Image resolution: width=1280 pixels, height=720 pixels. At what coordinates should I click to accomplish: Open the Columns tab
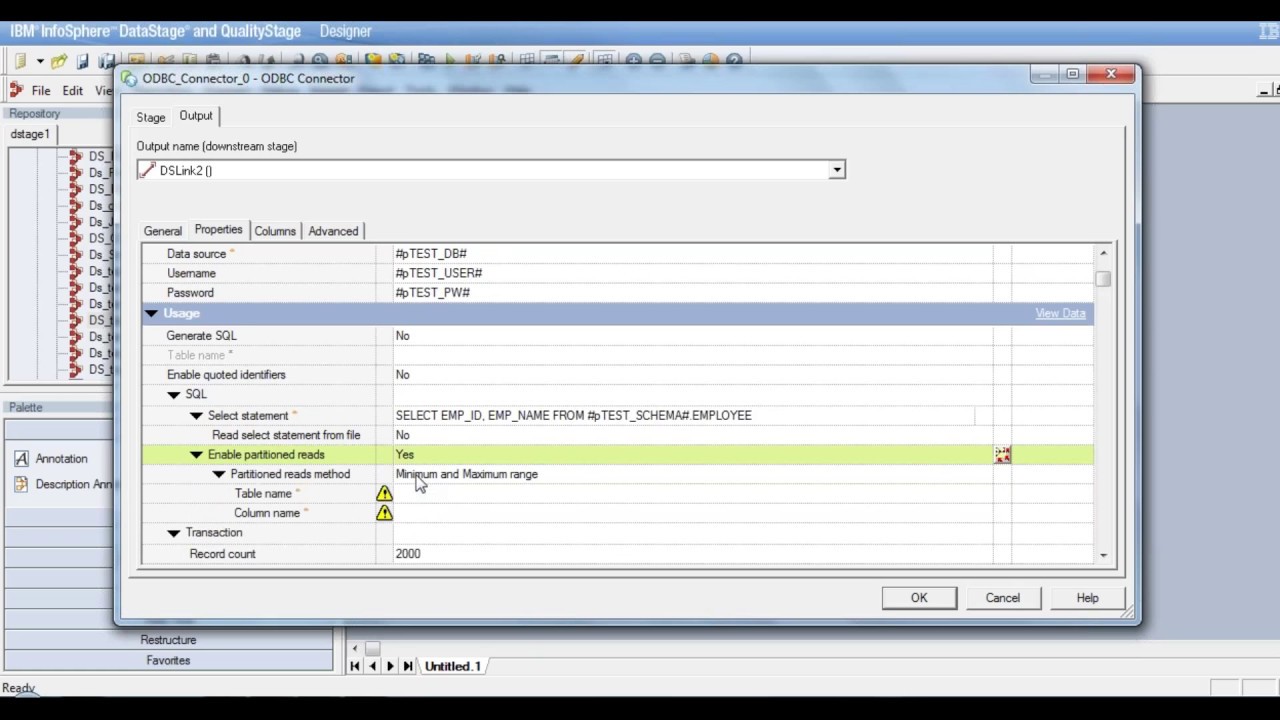275,231
